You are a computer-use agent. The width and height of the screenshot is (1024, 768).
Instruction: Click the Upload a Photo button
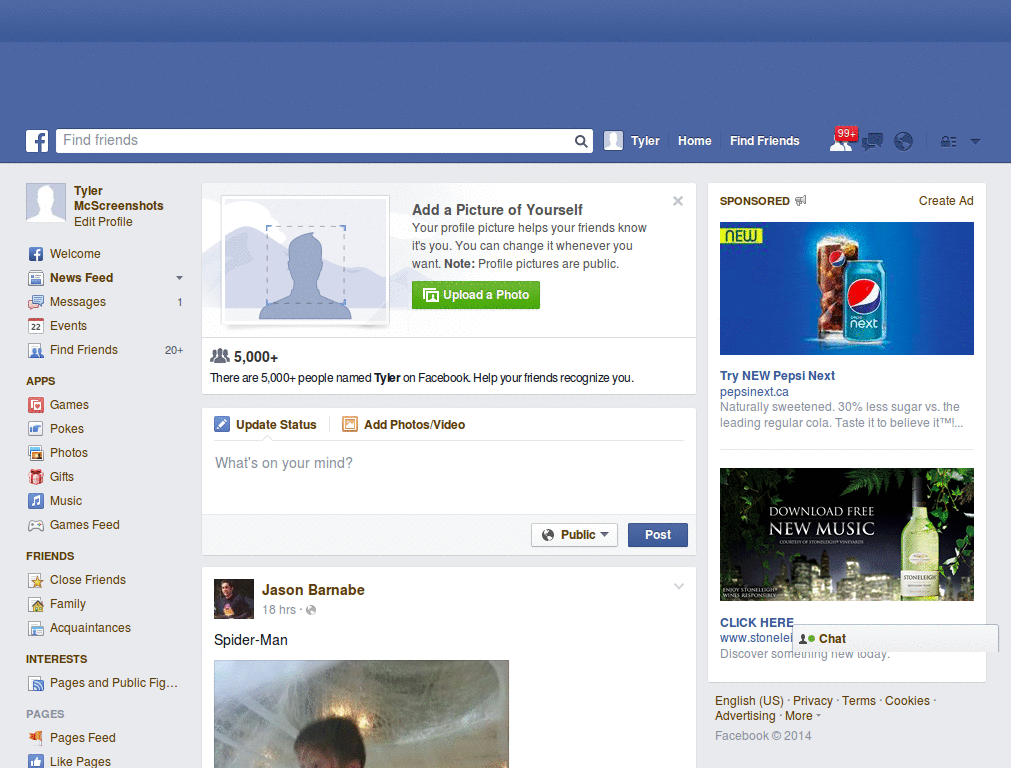tap(475, 295)
